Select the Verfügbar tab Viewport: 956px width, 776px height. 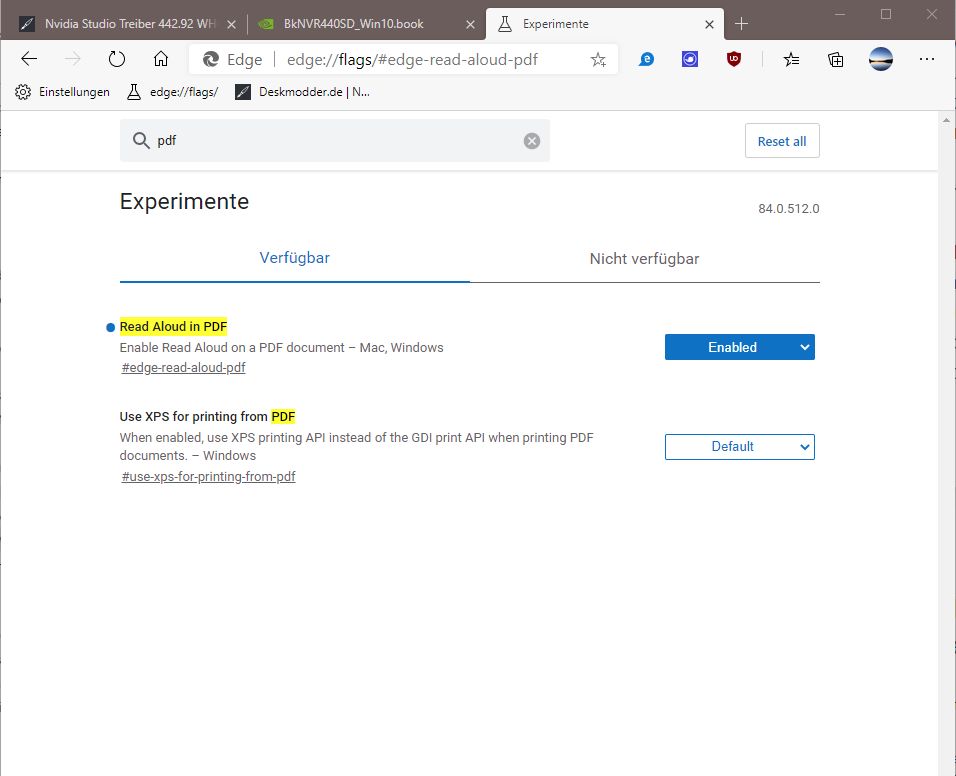(294, 258)
